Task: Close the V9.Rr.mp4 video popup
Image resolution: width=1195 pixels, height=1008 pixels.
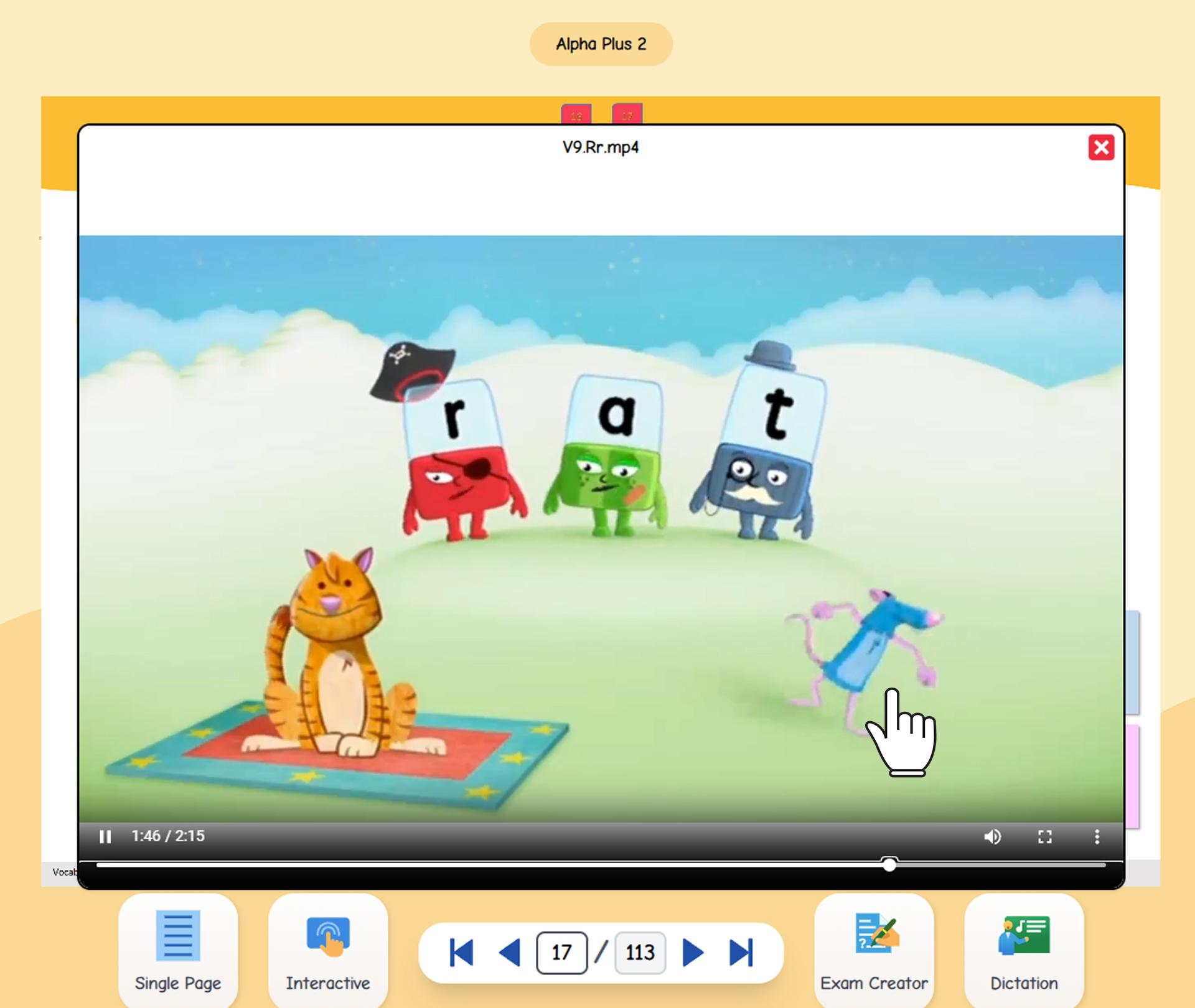Action: (1101, 147)
